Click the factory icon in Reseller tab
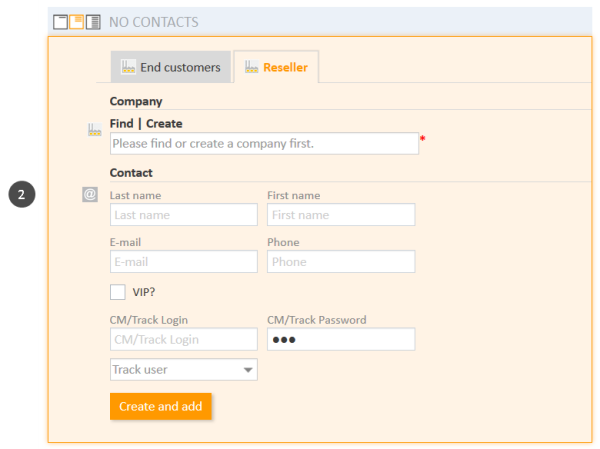 point(251,67)
